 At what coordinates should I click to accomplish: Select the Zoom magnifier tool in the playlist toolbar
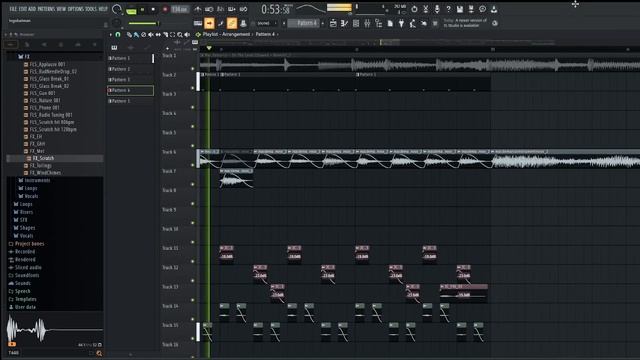click(180, 35)
